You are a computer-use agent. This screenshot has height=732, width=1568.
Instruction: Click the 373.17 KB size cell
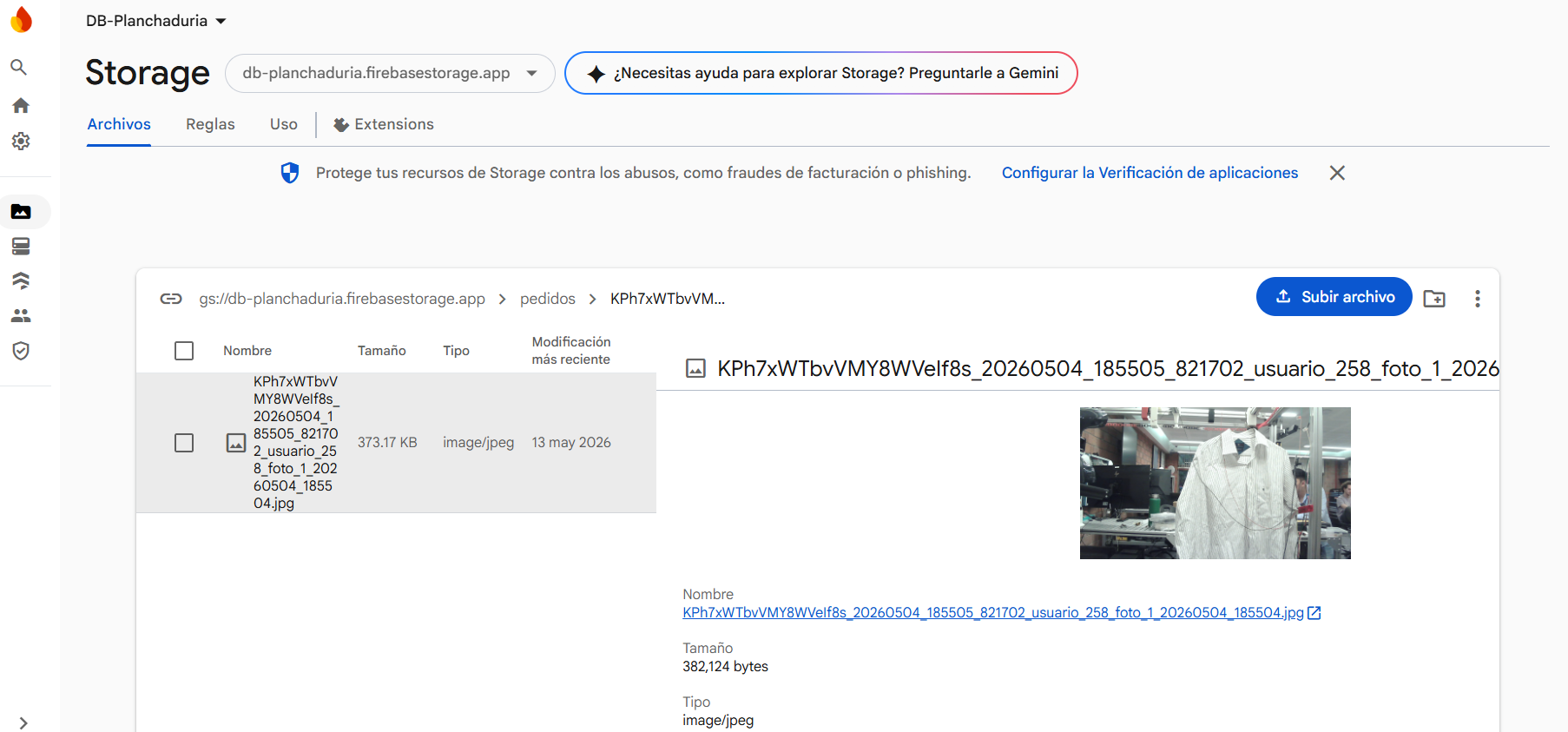click(x=387, y=443)
